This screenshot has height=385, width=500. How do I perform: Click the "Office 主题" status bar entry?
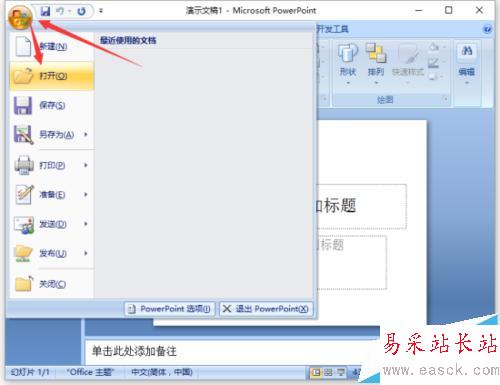pos(90,372)
